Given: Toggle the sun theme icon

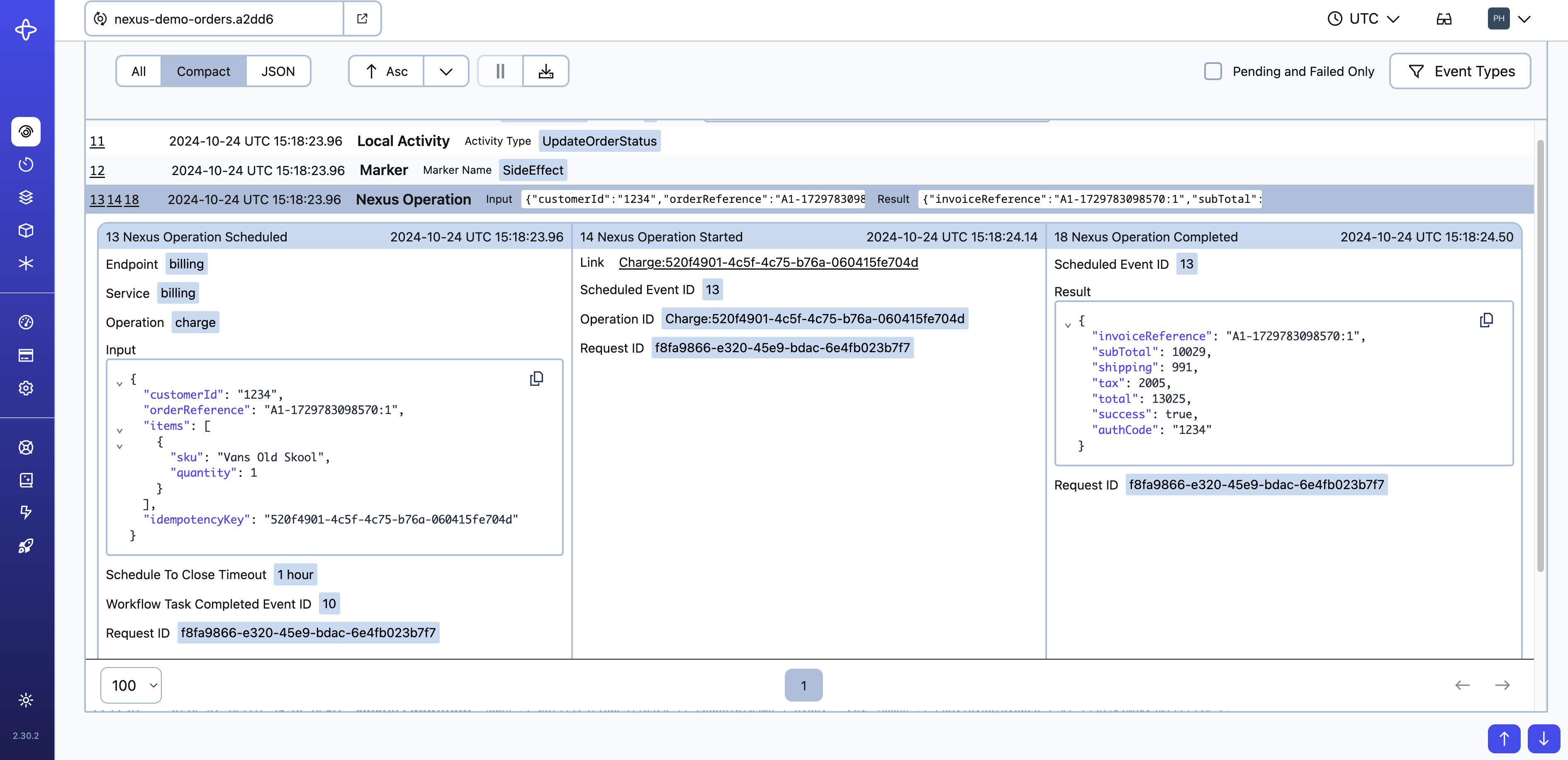Looking at the screenshot, I should [x=26, y=700].
